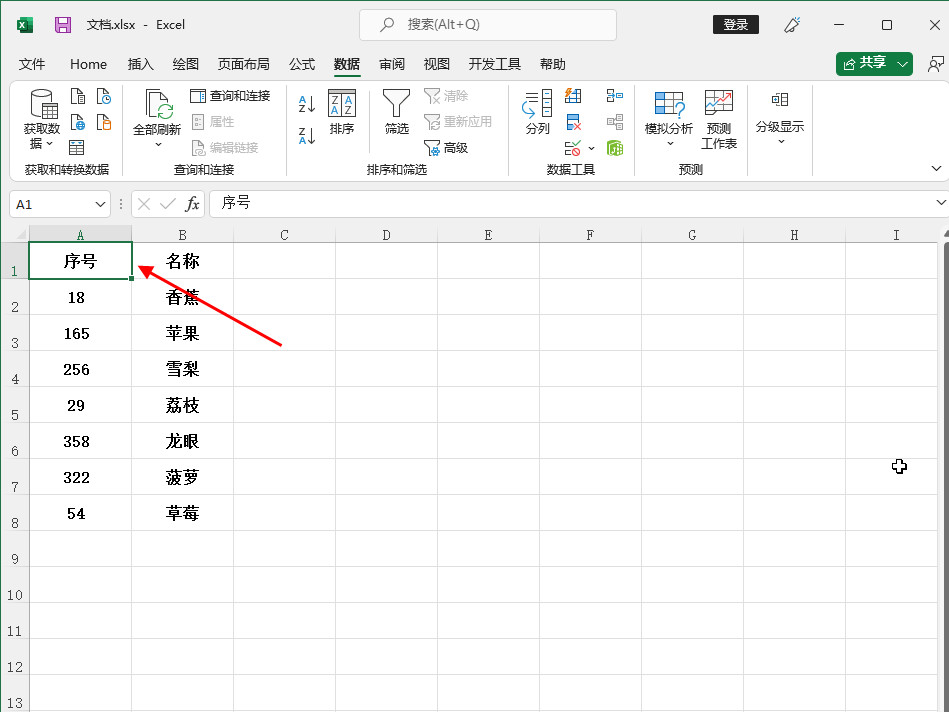949x712 pixels.
Task: Switch to the 审阅 (Review) tab
Action: point(392,64)
